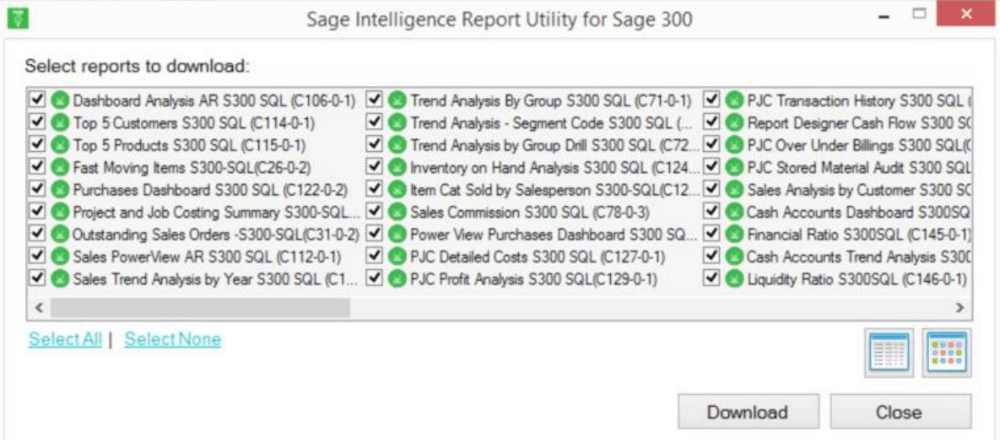Viewport: 1000px width, 440px height.
Task: Select 'PJC Profit Analysis S300 SQL(C129-0-1)' text
Action: 534,279
